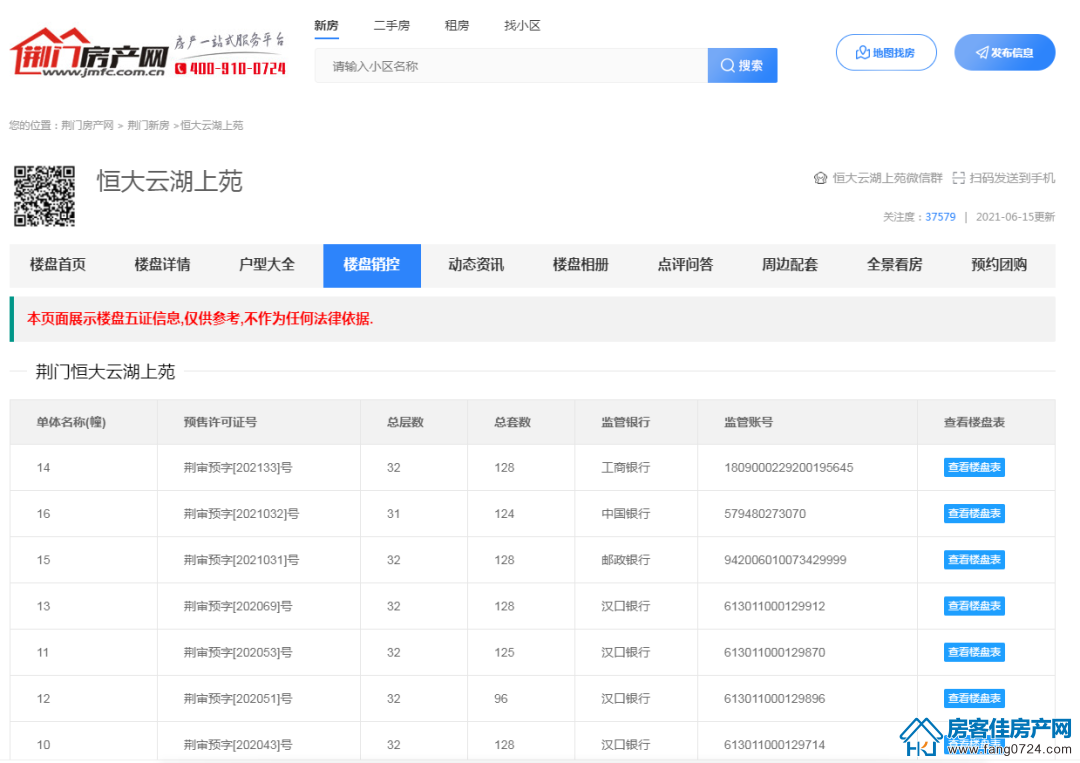Viewport: 1080px width, 763px height.
Task: Click account number 613011000129896
Action: tap(774, 698)
